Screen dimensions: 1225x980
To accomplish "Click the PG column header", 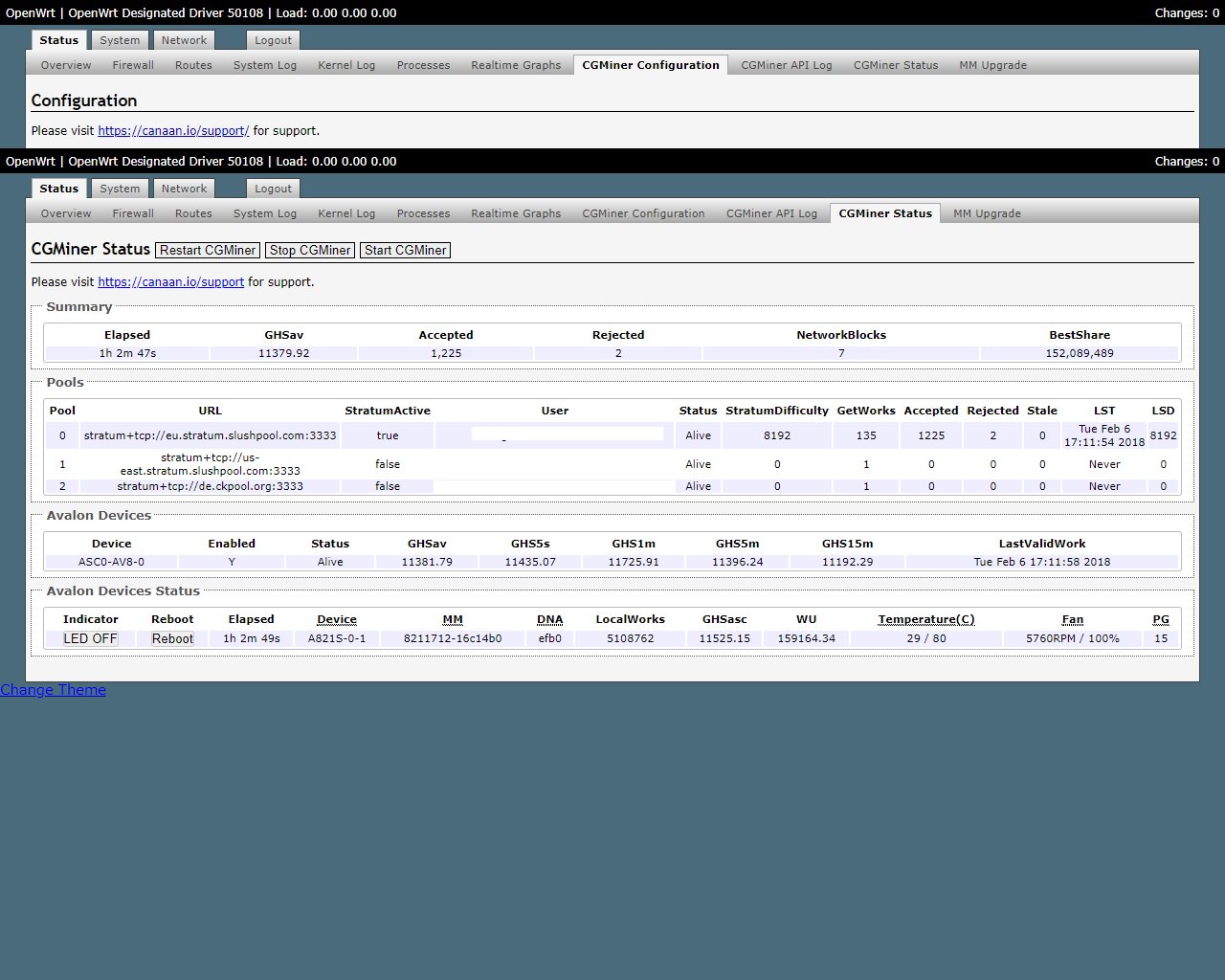I will click(x=1161, y=619).
